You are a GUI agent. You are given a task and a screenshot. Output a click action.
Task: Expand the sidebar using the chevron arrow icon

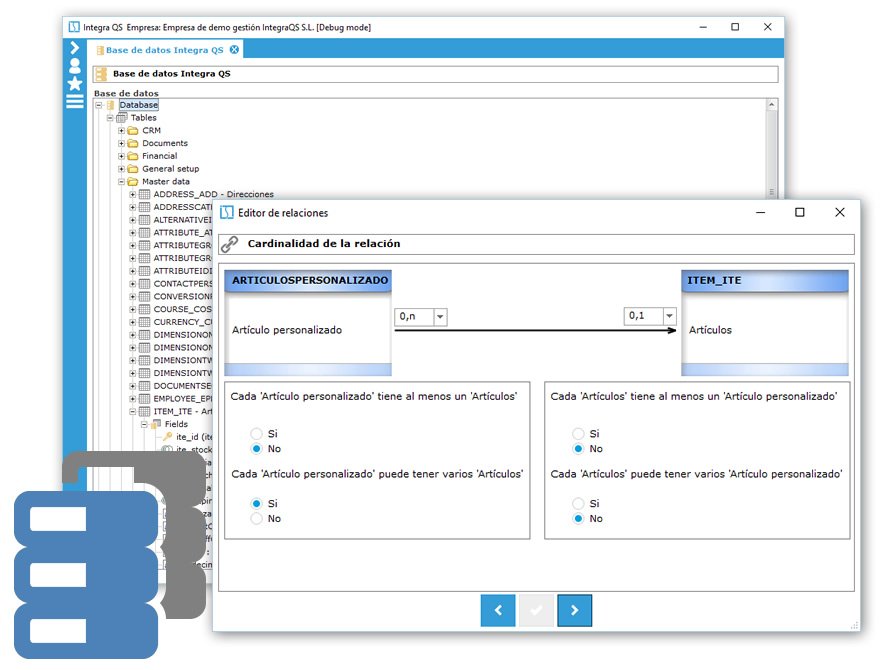tap(74, 49)
